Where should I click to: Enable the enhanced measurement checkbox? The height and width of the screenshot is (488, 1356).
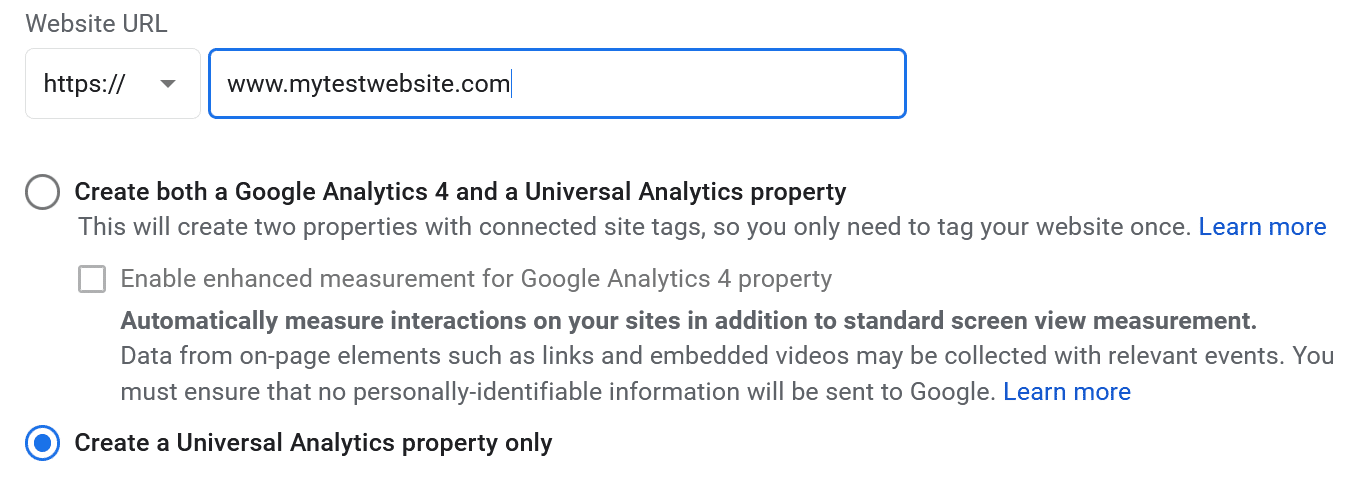(92, 279)
